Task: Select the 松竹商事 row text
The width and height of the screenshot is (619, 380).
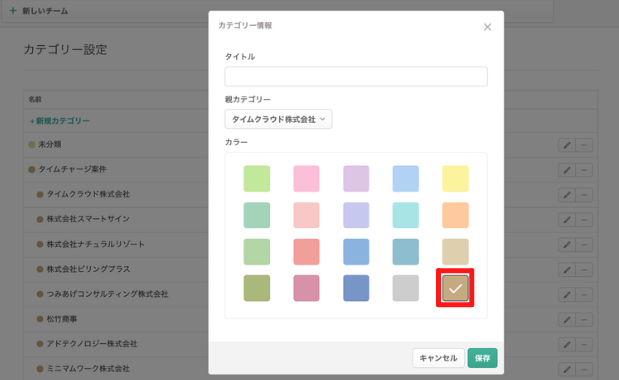Action: [62, 319]
